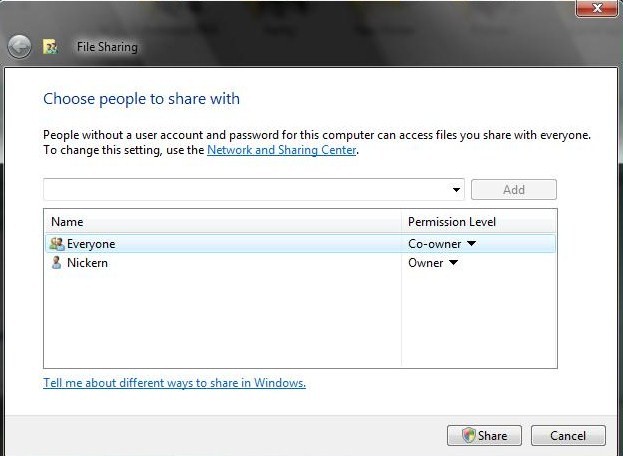The width and height of the screenshot is (623, 456).
Task: Select the Everyone row name
Action: coord(91,244)
